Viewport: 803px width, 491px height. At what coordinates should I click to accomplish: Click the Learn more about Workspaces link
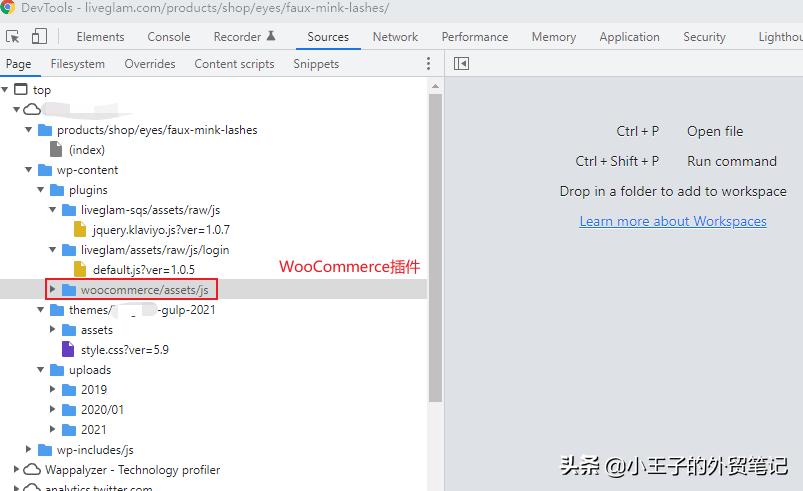(673, 221)
